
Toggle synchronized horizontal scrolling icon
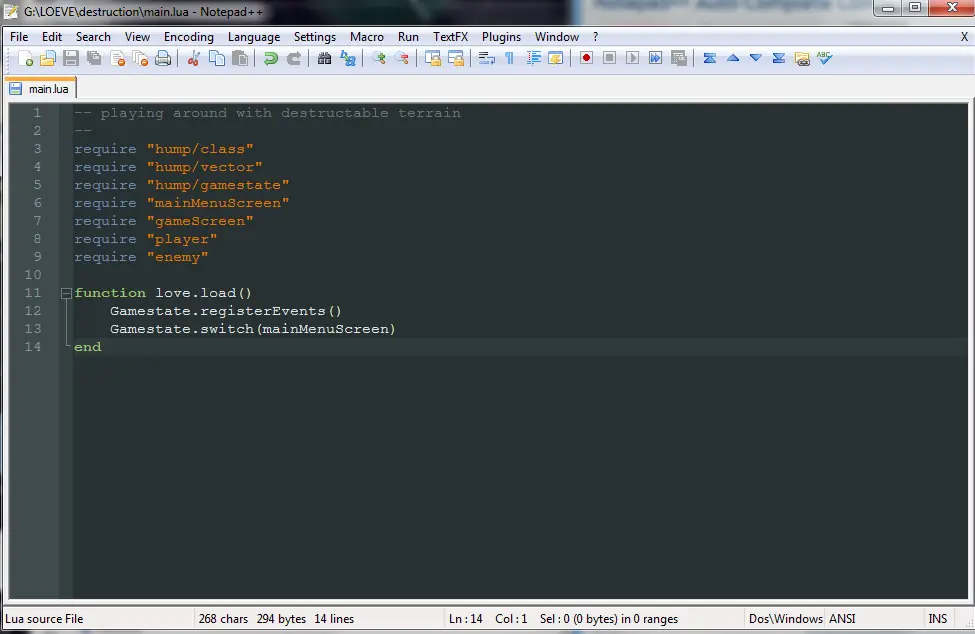456,58
